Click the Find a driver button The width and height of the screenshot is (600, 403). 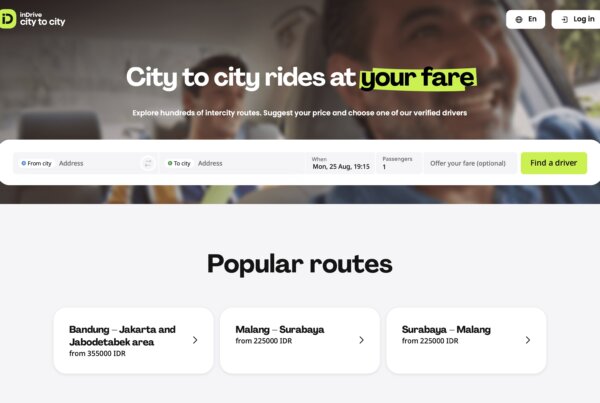pyautogui.click(x=554, y=163)
